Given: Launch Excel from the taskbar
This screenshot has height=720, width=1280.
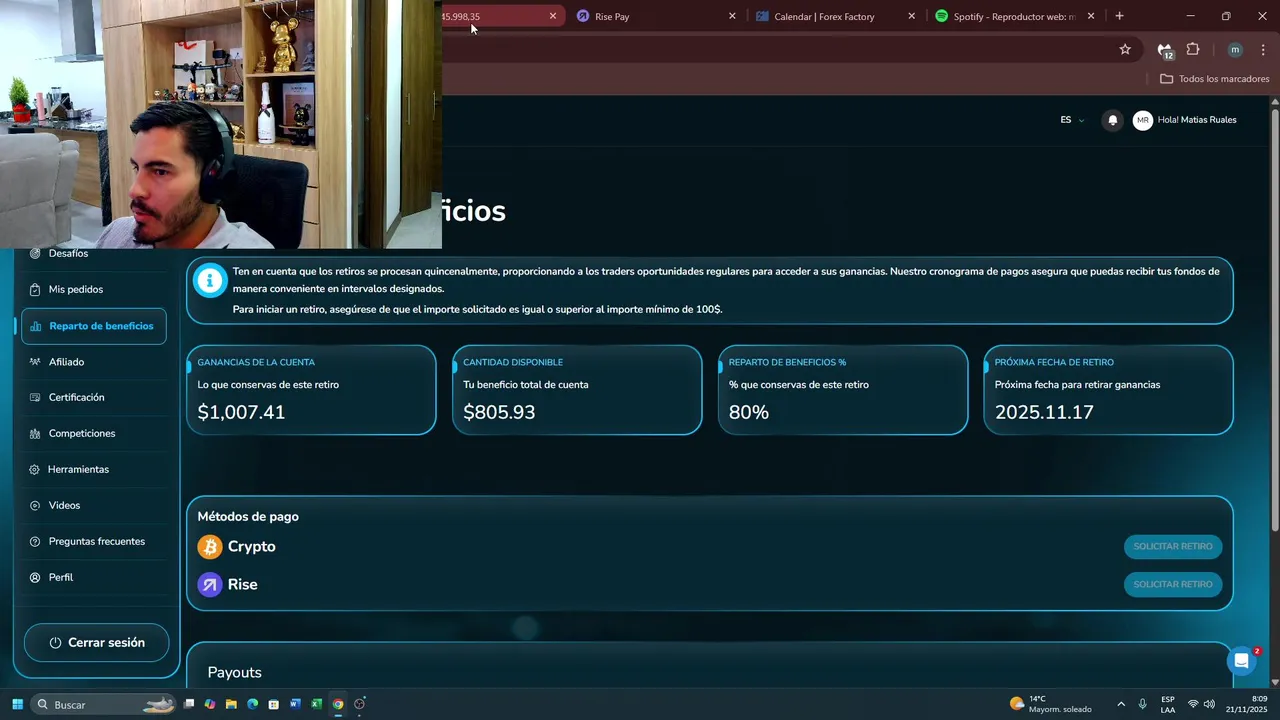Looking at the screenshot, I should (316, 704).
